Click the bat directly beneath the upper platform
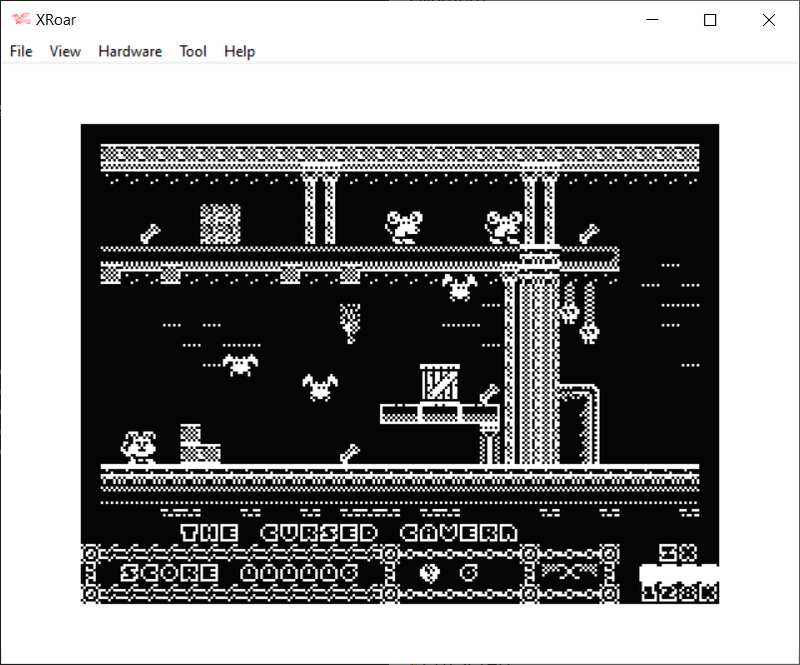 point(459,288)
